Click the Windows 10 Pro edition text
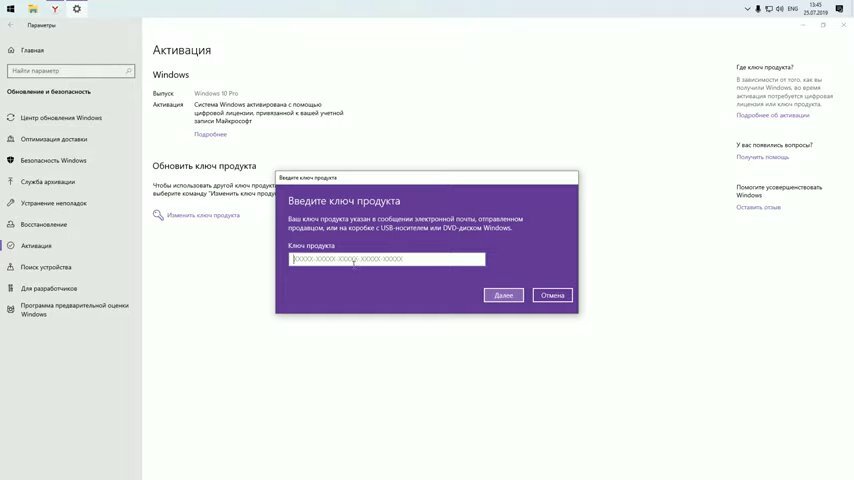Viewport: 854px width, 480px height. [x=216, y=93]
